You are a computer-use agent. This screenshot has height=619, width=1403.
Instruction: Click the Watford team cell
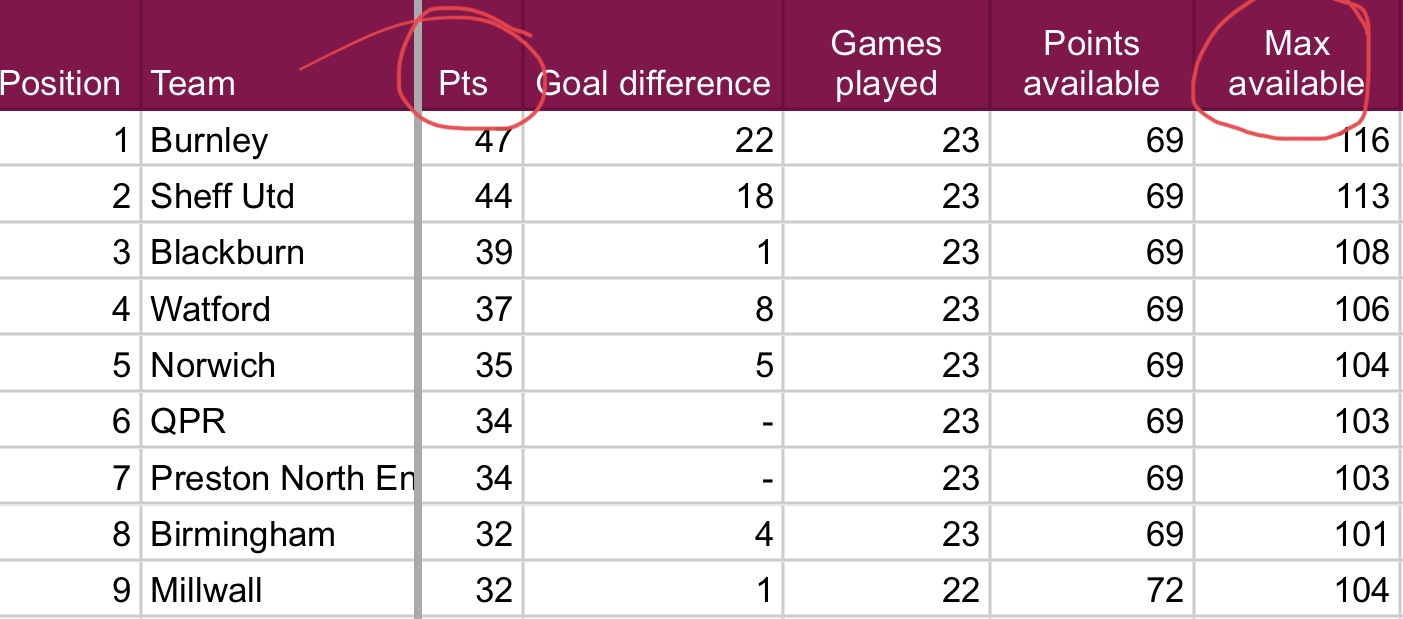210,309
